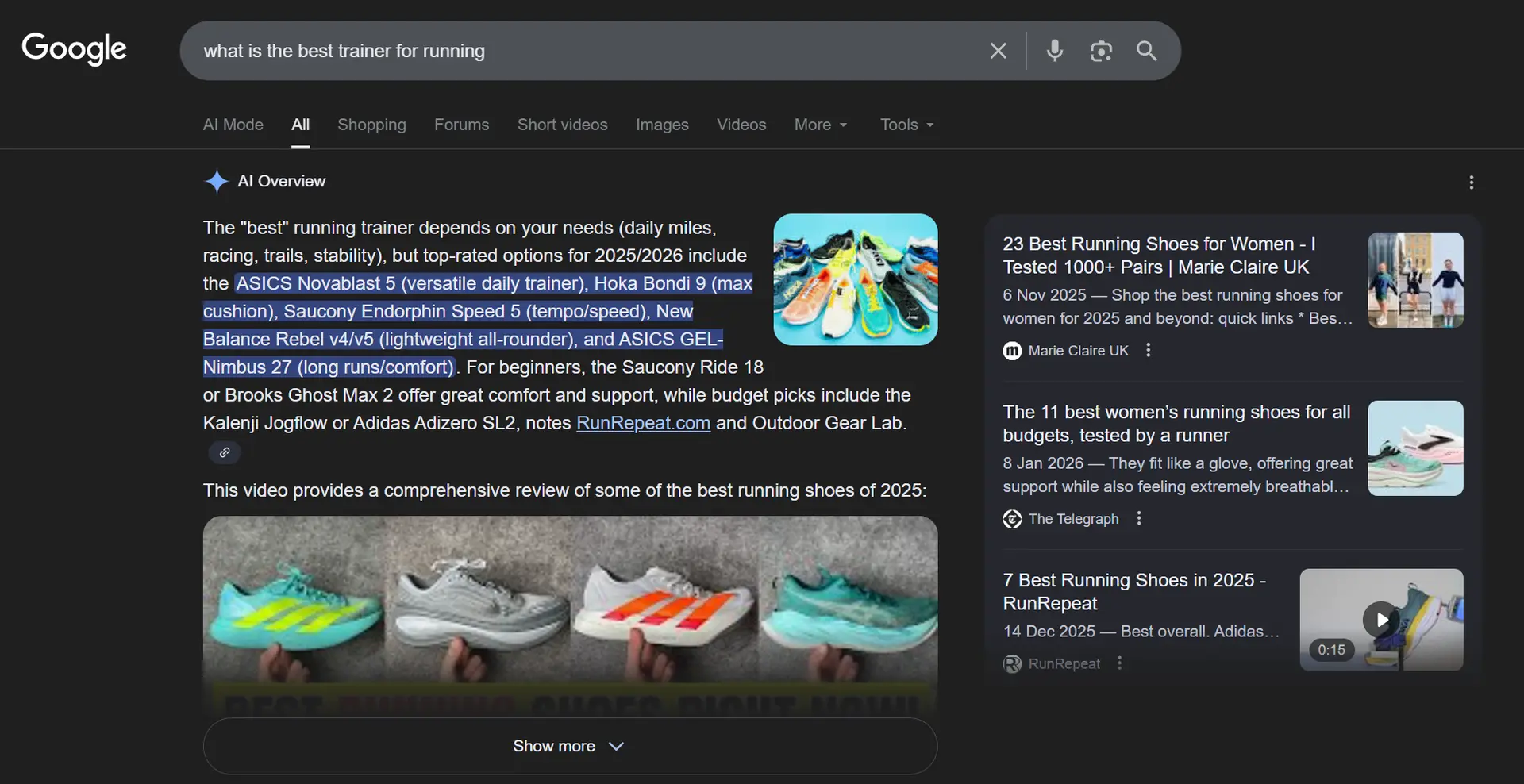Open the Forums results tab
The width and height of the screenshot is (1524, 784).
[x=461, y=125]
